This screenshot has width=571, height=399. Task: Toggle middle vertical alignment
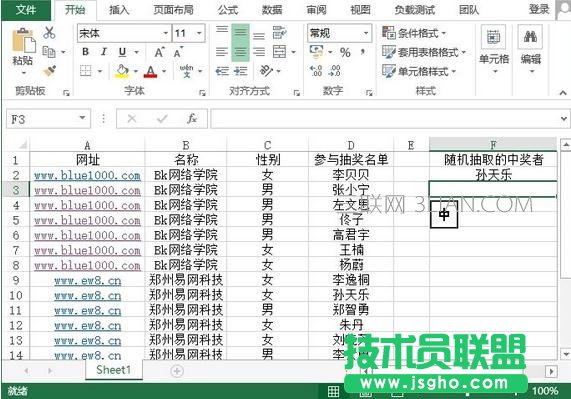coord(240,33)
